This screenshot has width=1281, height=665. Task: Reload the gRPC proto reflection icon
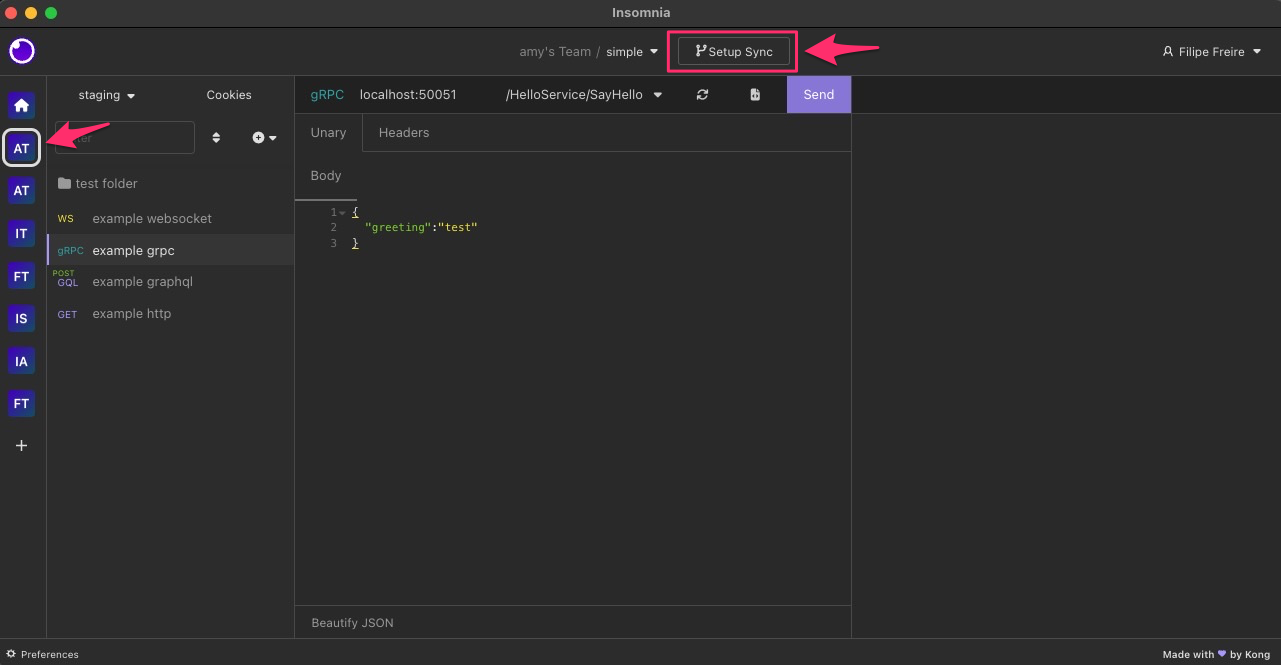pos(702,95)
